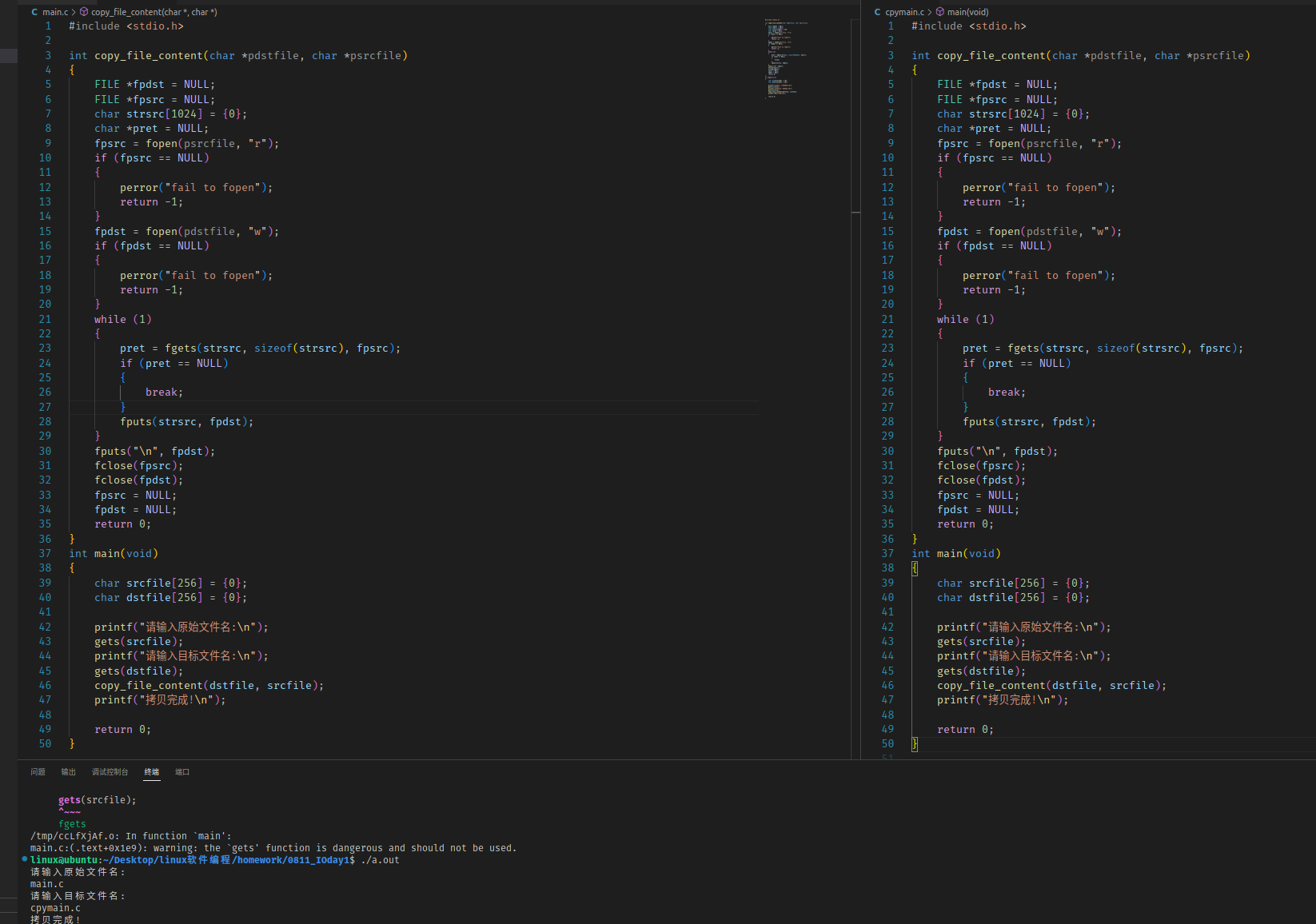The height and width of the screenshot is (924, 1316).
Task: Click 'break;' statement in main.c
Action: (x=165, y=392)
